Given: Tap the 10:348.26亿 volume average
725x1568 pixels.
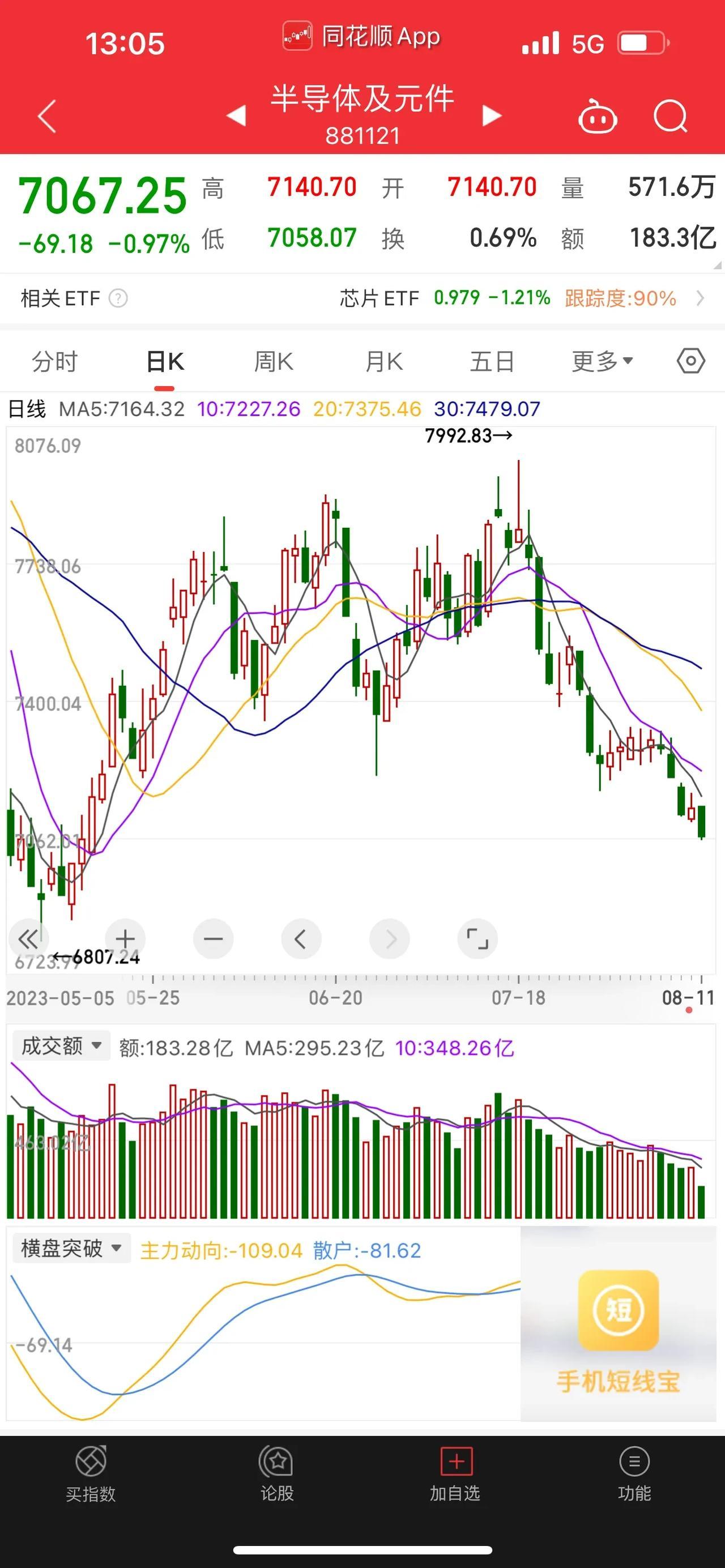Looking at the screenshot, I should click(x=454, y=1048).
